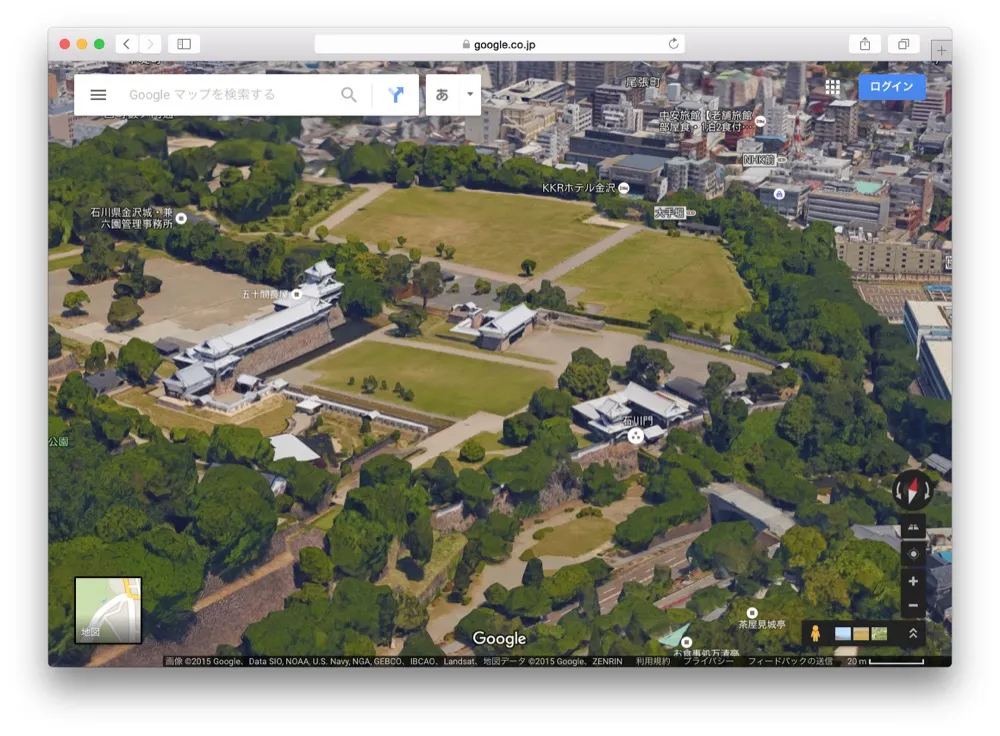Screen dimensions: 1000x736
Task: Click the プライバシー link in the footer
Action: 712,661
